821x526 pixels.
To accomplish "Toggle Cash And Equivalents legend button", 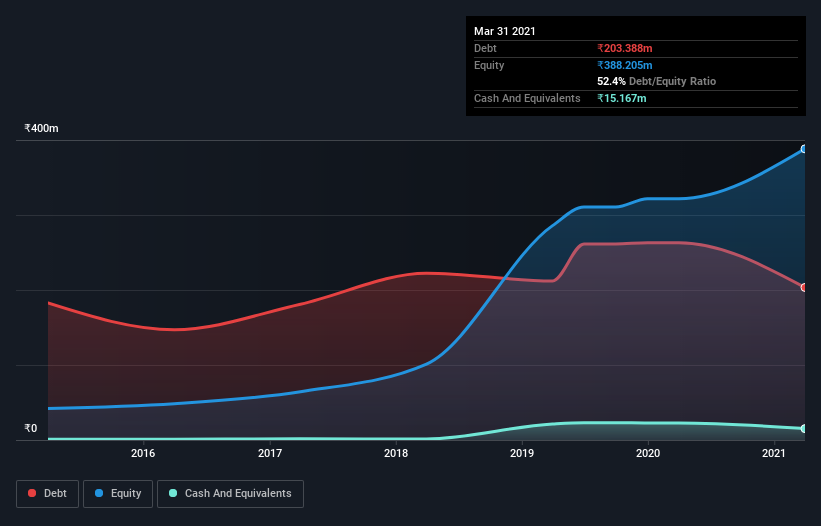I will [x=230, y=494].
